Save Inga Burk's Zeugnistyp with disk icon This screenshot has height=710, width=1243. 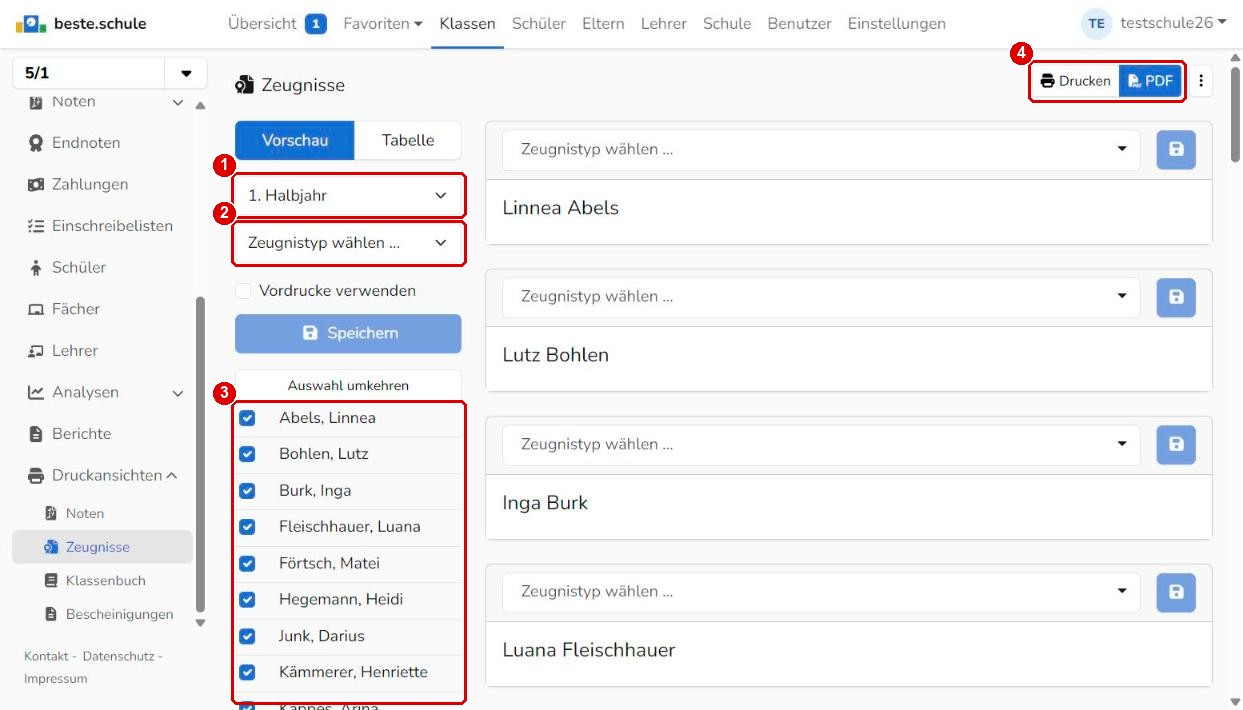[1176, 444]
